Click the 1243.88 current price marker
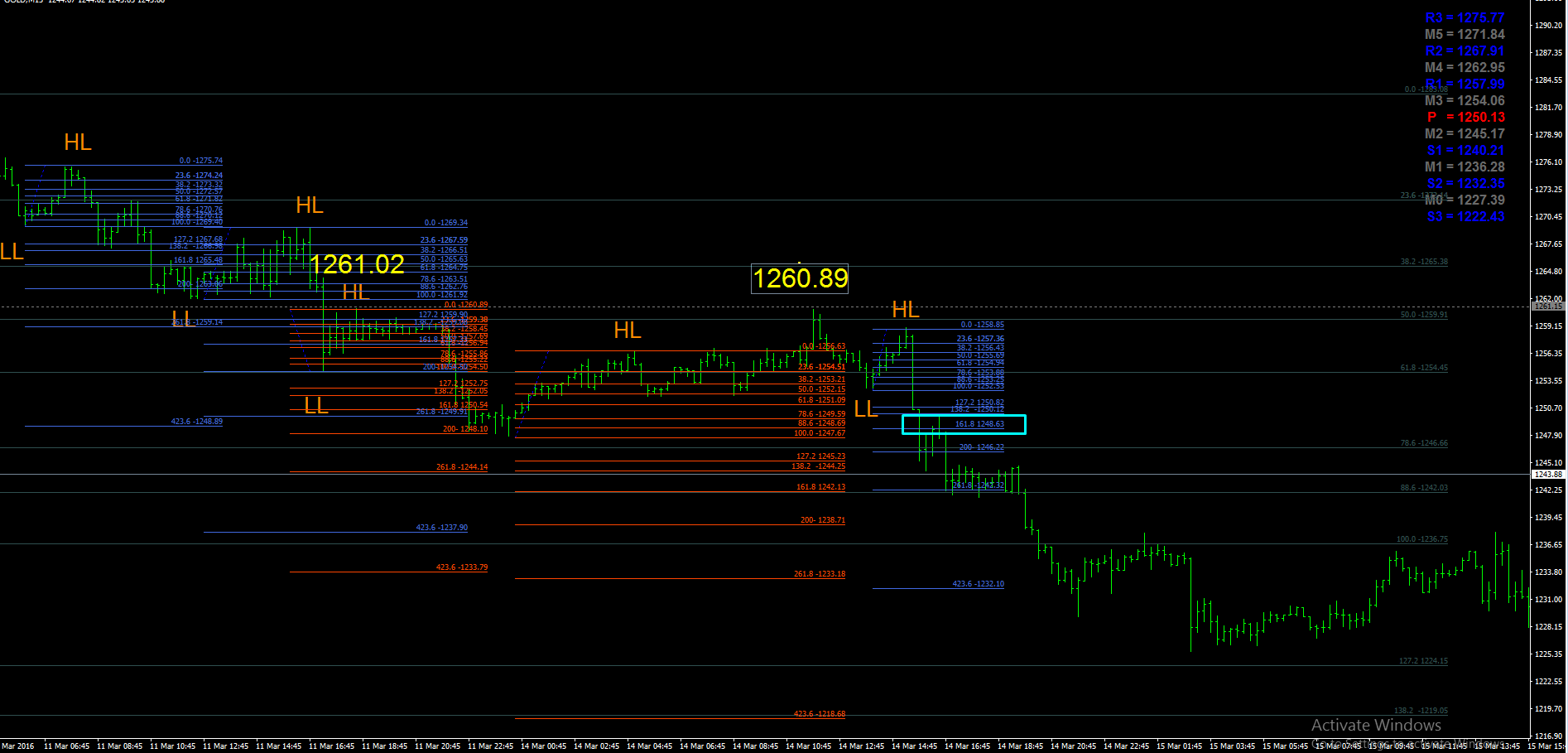Viewport: 1568px width, 753px height. click(1548, 475)
